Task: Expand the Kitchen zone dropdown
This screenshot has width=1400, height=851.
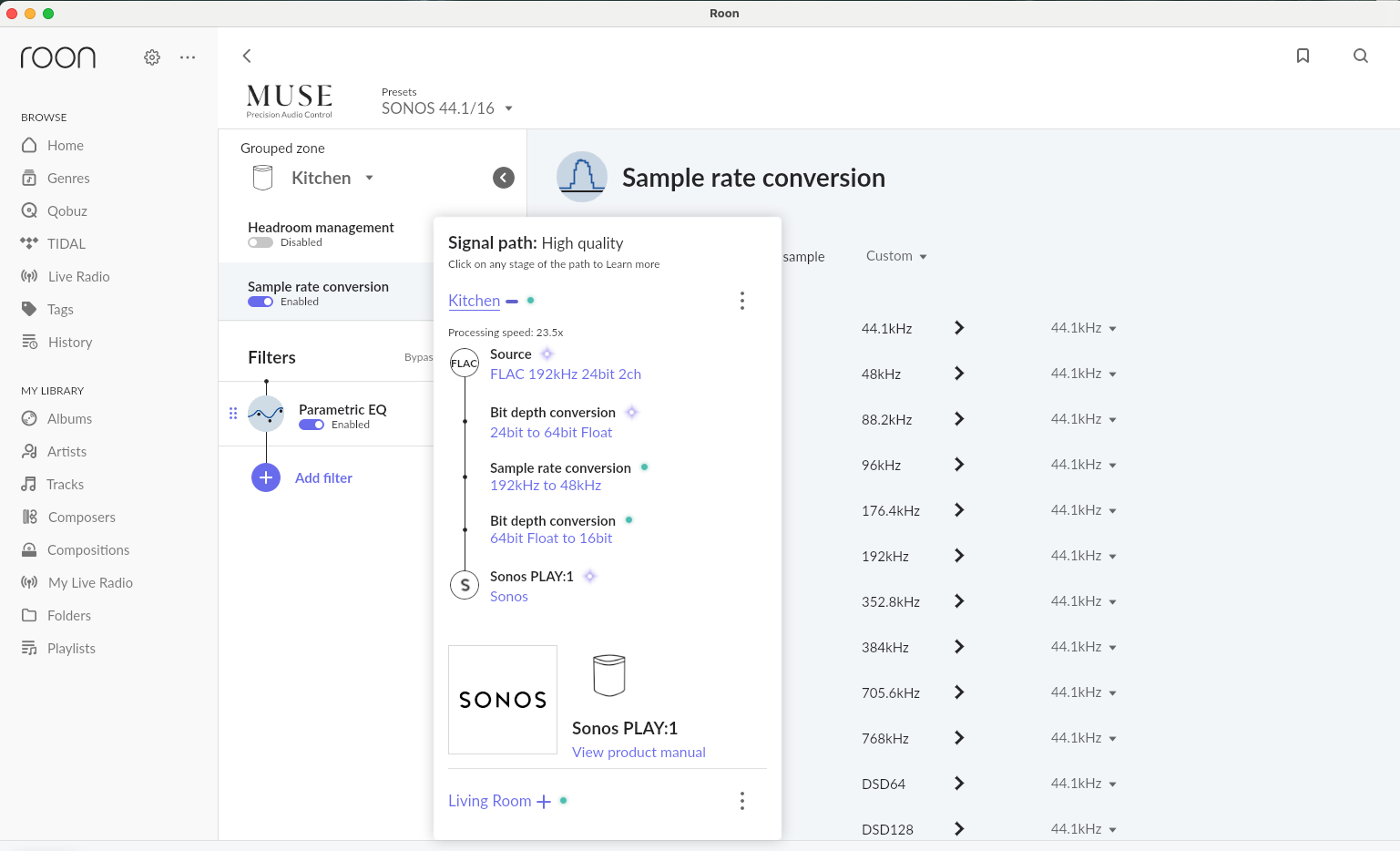Action: 332,178
